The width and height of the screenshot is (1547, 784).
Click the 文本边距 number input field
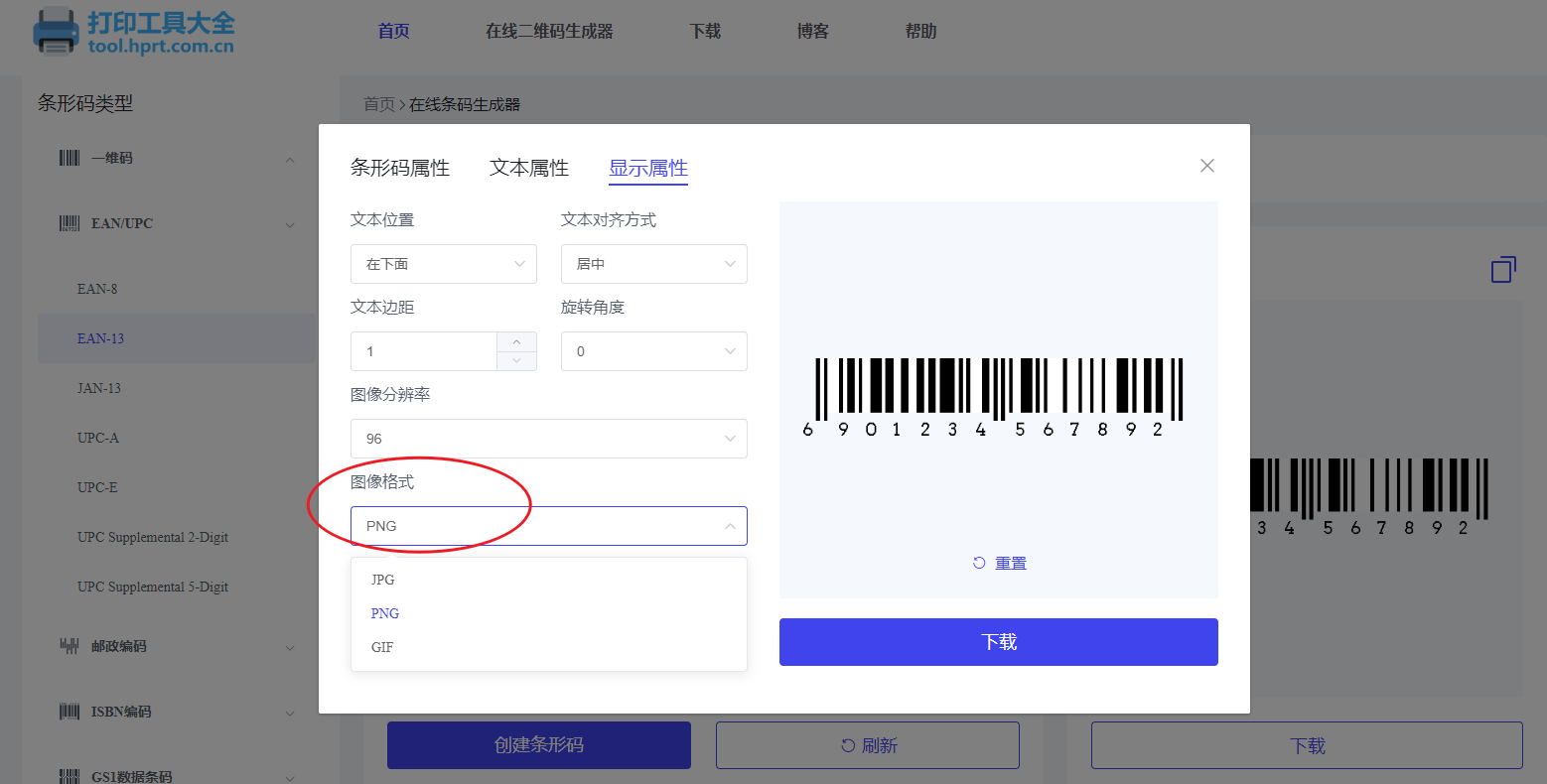(x=424, y=351)
